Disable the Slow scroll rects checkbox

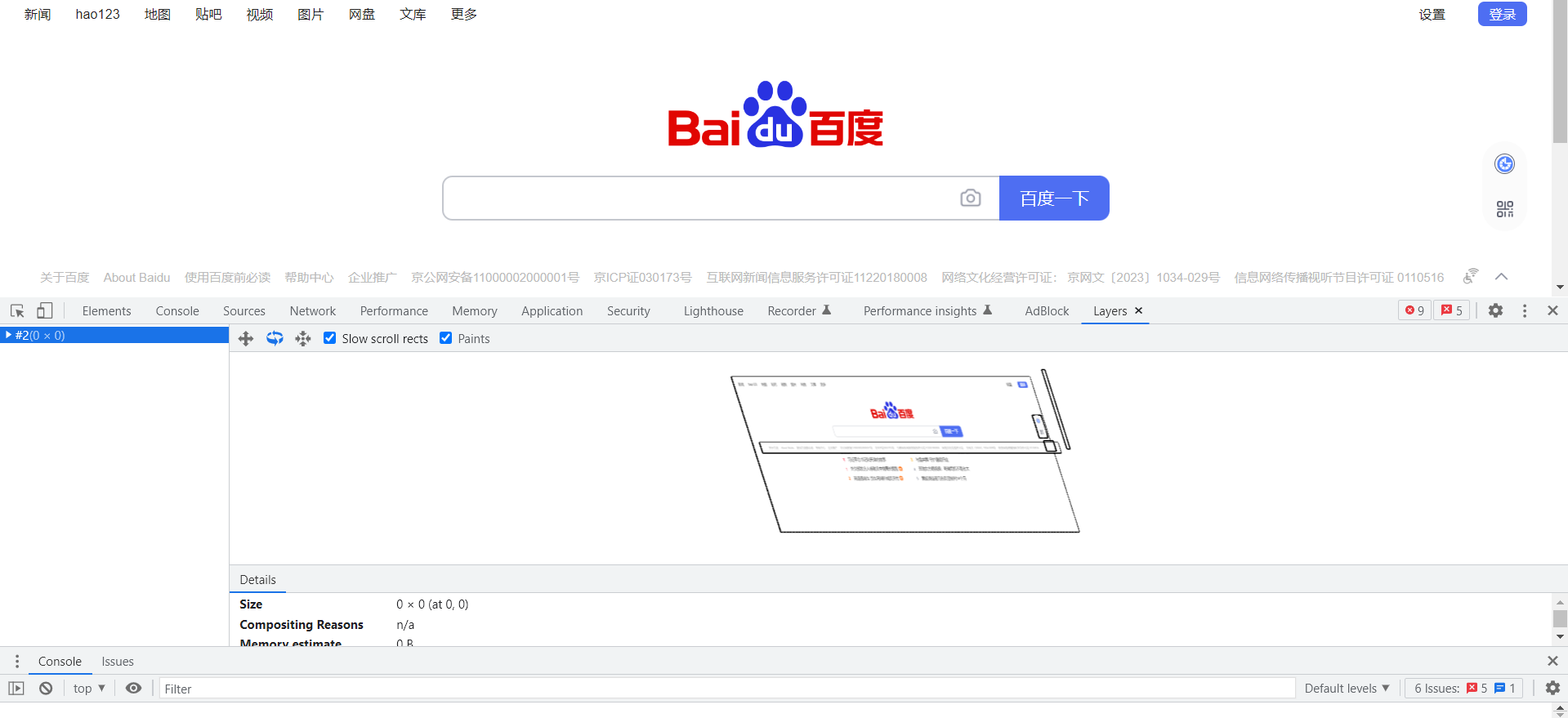tap(330, 338)
